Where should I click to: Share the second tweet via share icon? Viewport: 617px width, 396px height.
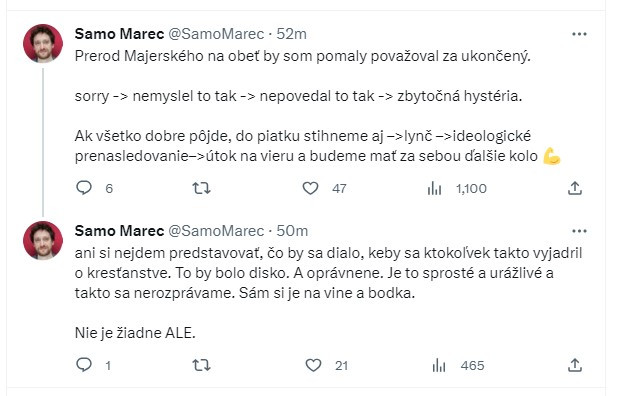point(575,366)
